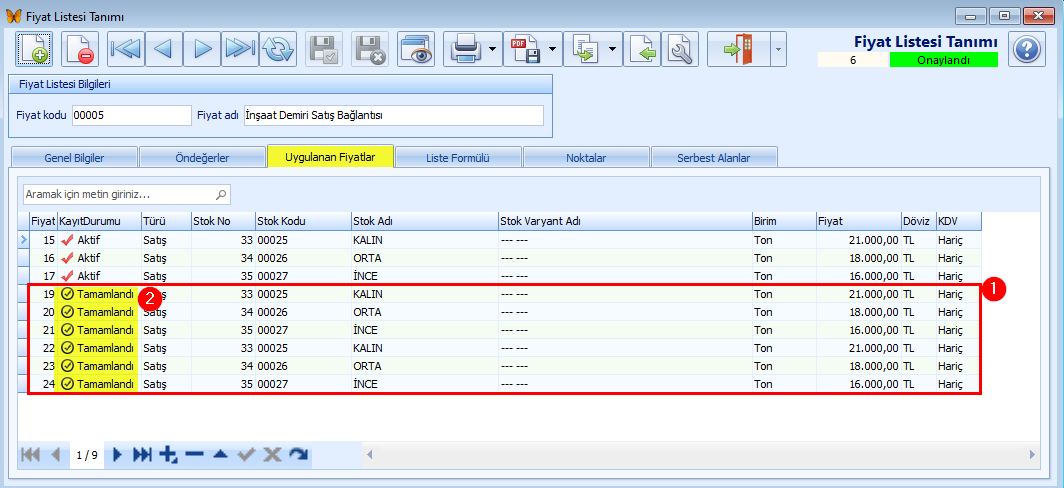Click the Tamamlandı cell in row 24
This screenshot has width=1064, height=488.
tap(98, 383)
